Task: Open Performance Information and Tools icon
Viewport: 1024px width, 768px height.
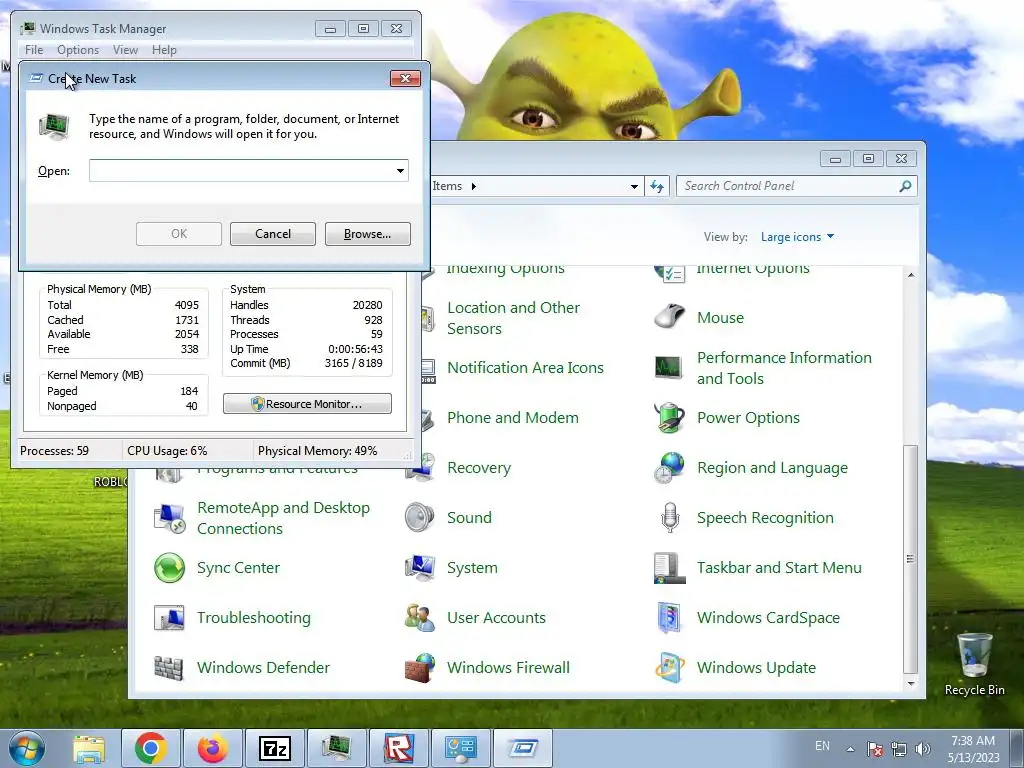Action: [669, 368]
